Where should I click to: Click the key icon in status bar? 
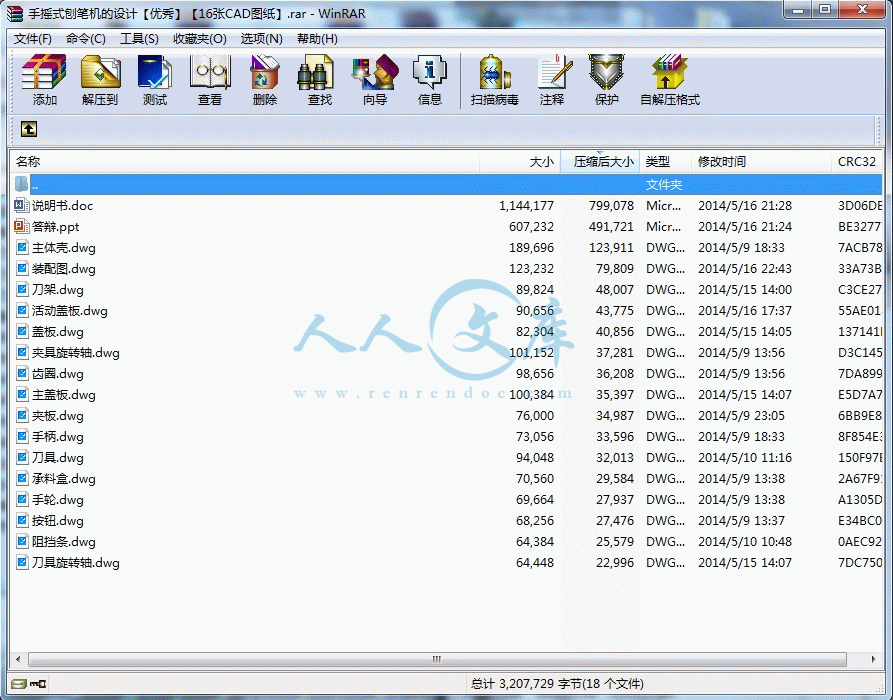(x=38, y=683)
